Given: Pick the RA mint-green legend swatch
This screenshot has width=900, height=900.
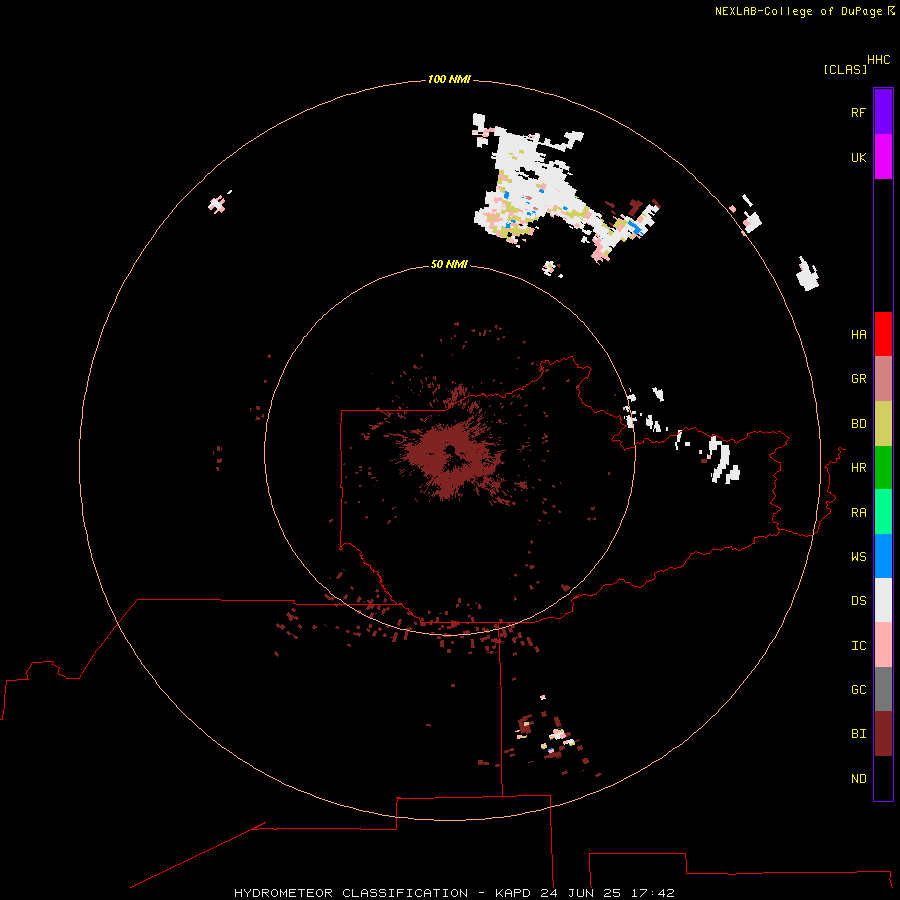Looking at the screenshot, I should 883,512.
